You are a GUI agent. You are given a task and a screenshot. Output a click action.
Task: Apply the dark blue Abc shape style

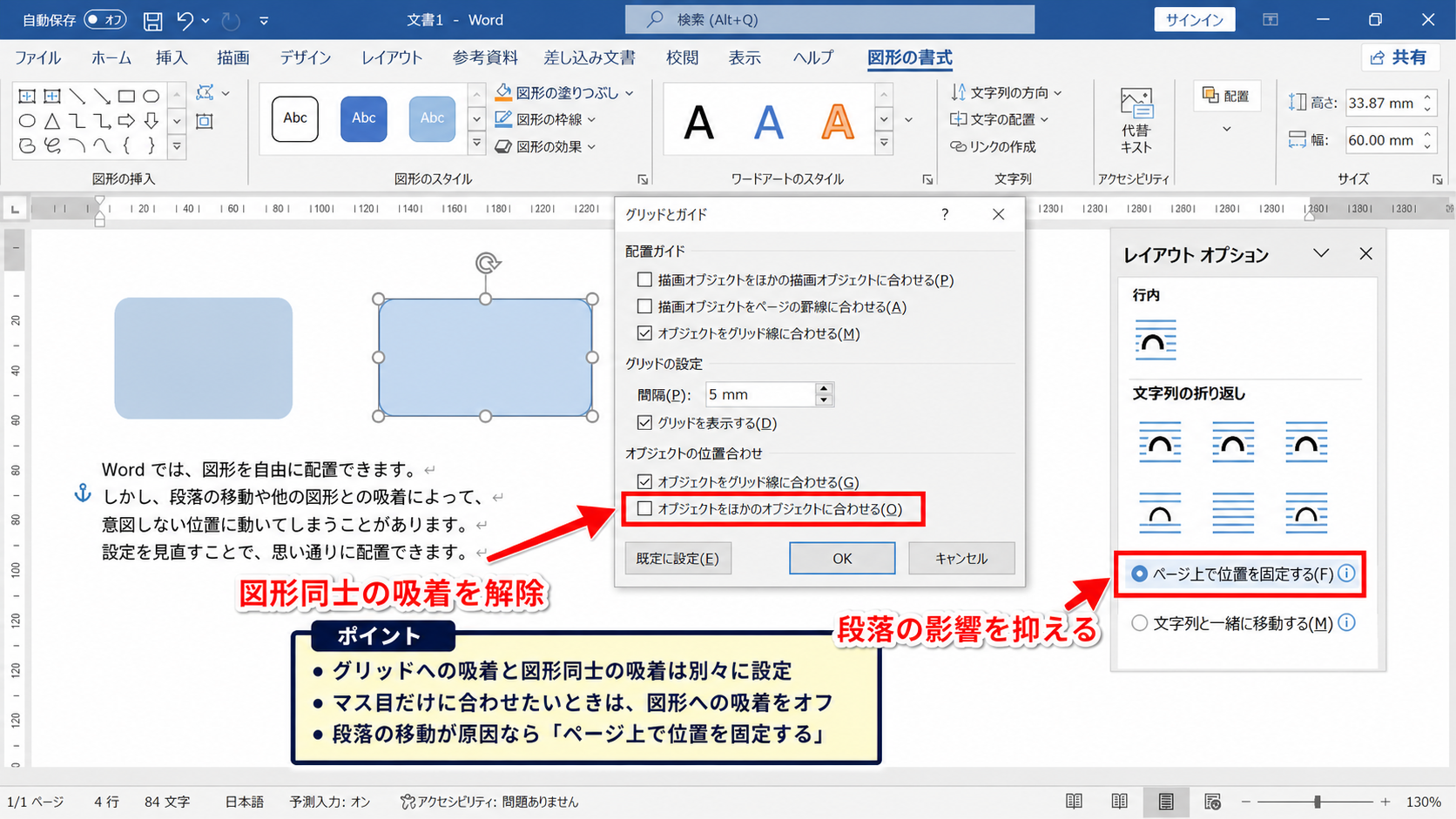coord(364,118)
